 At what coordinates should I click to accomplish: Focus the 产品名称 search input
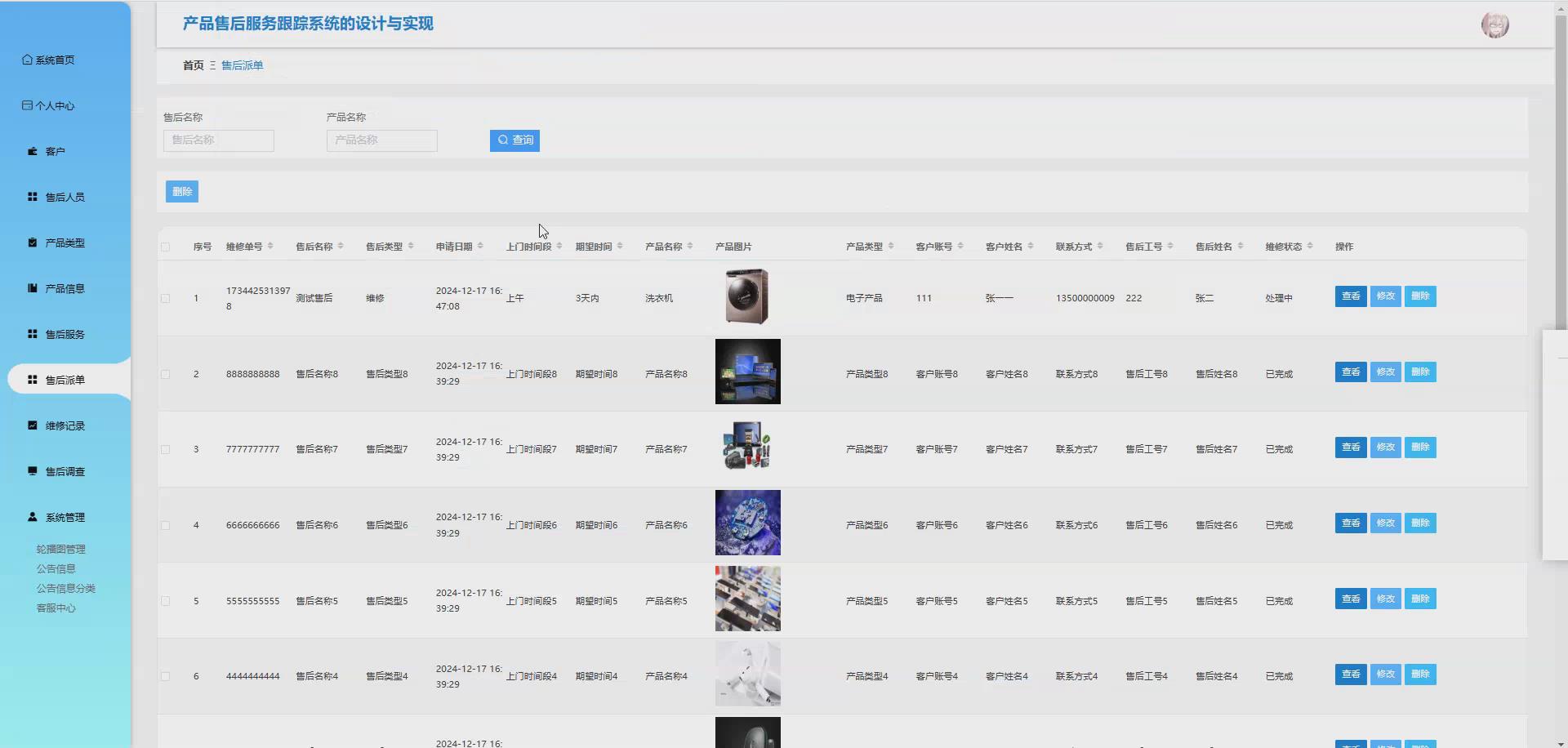[x=382, y=140]
